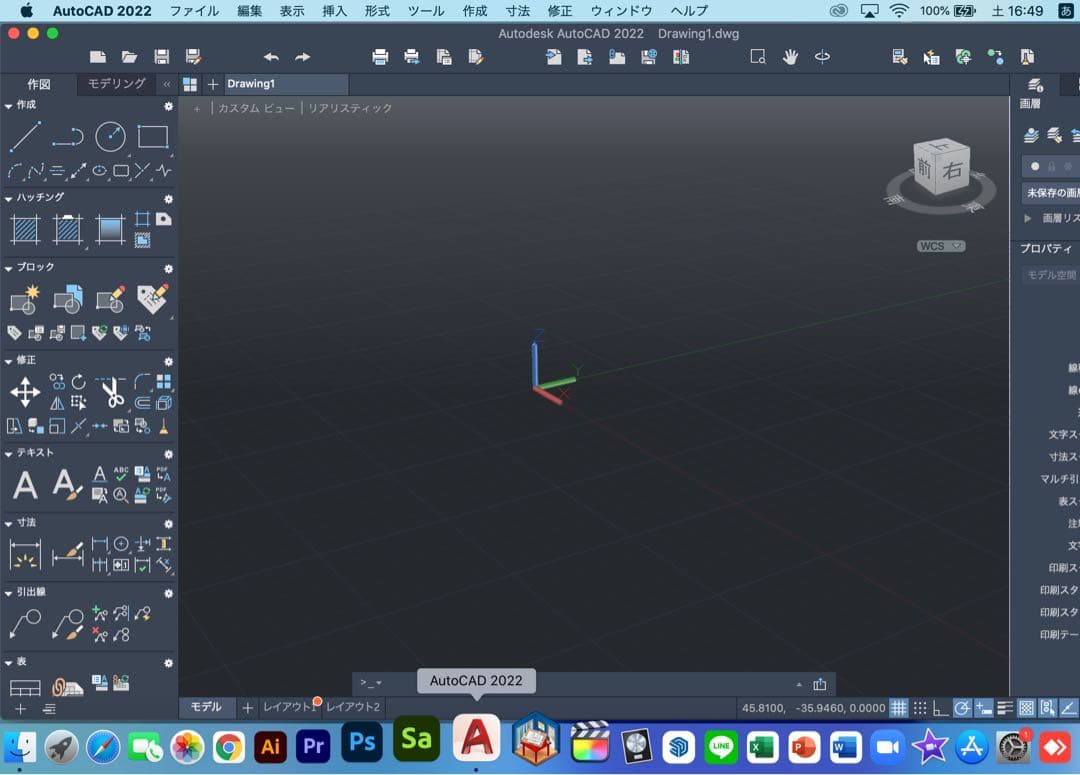1080x775 pixels.
Task: Pick the Rectangle tool in 作成 panel
Action: (x=152, y=136)
